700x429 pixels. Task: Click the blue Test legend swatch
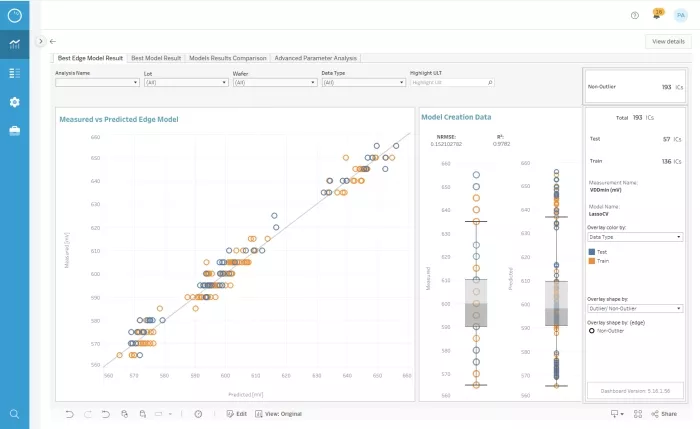point(592,252)
